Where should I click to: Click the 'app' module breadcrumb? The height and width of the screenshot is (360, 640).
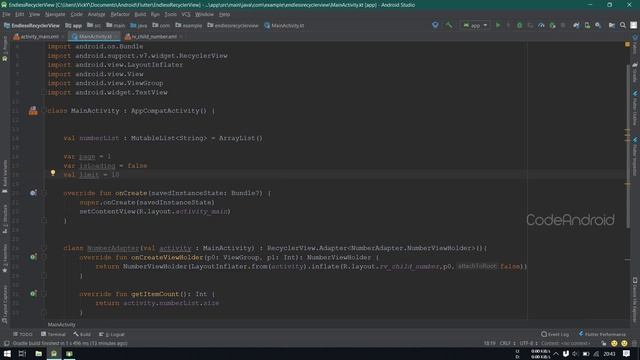(73, 25)
